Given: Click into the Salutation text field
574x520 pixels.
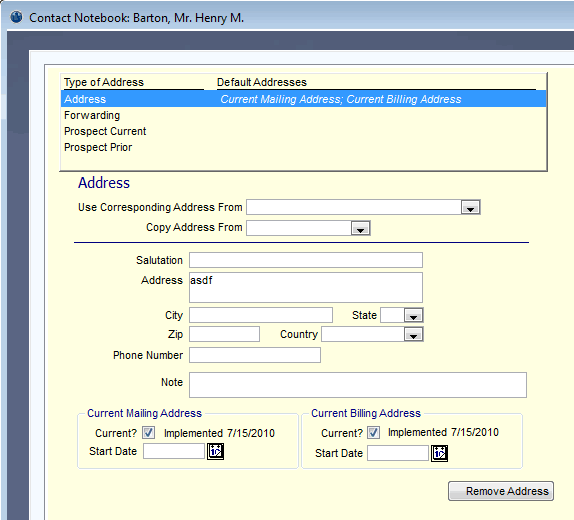Looking at the screenshot, I should 306,260.
